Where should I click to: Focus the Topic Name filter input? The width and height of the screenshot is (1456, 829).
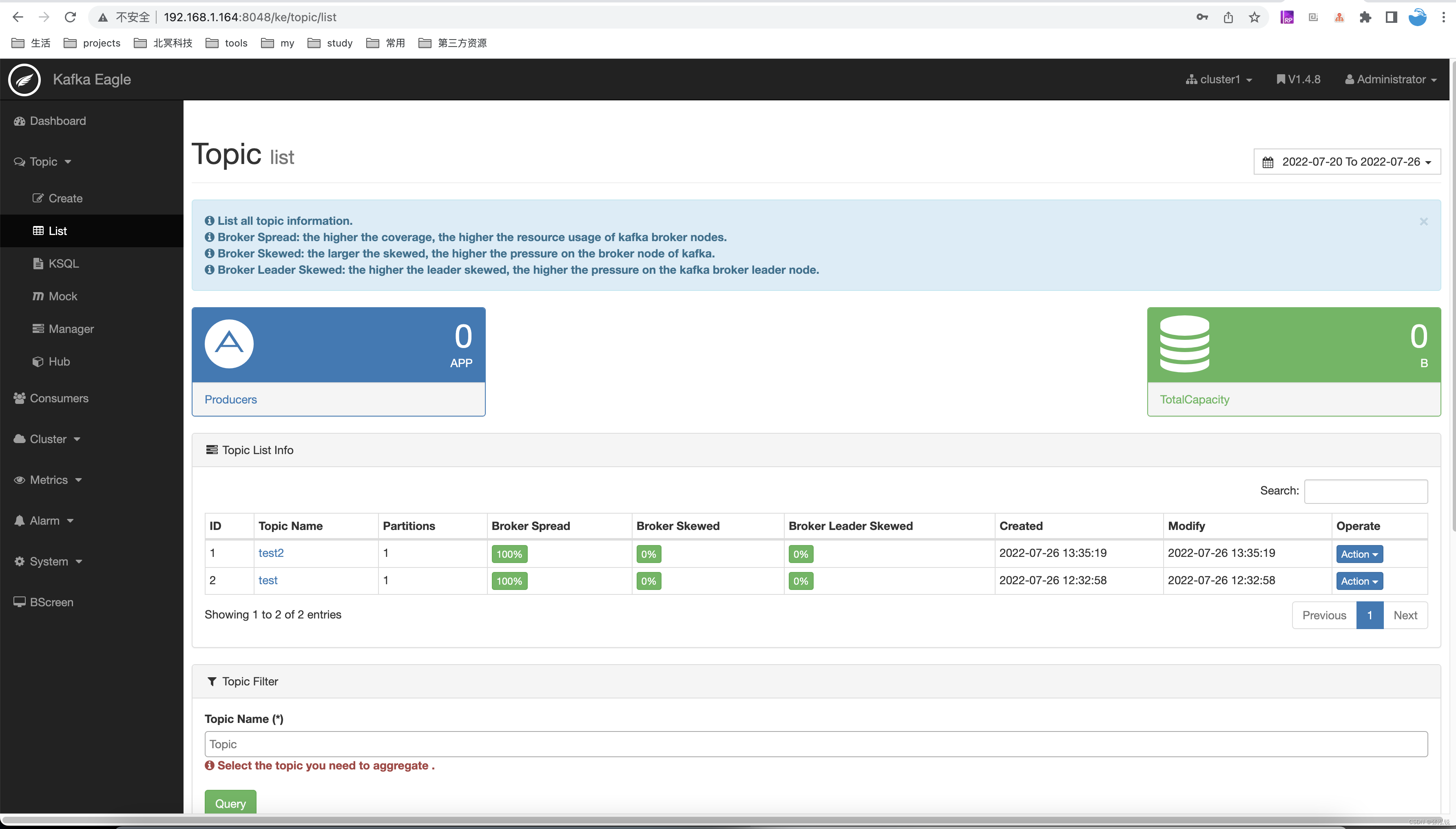(816, 744)
